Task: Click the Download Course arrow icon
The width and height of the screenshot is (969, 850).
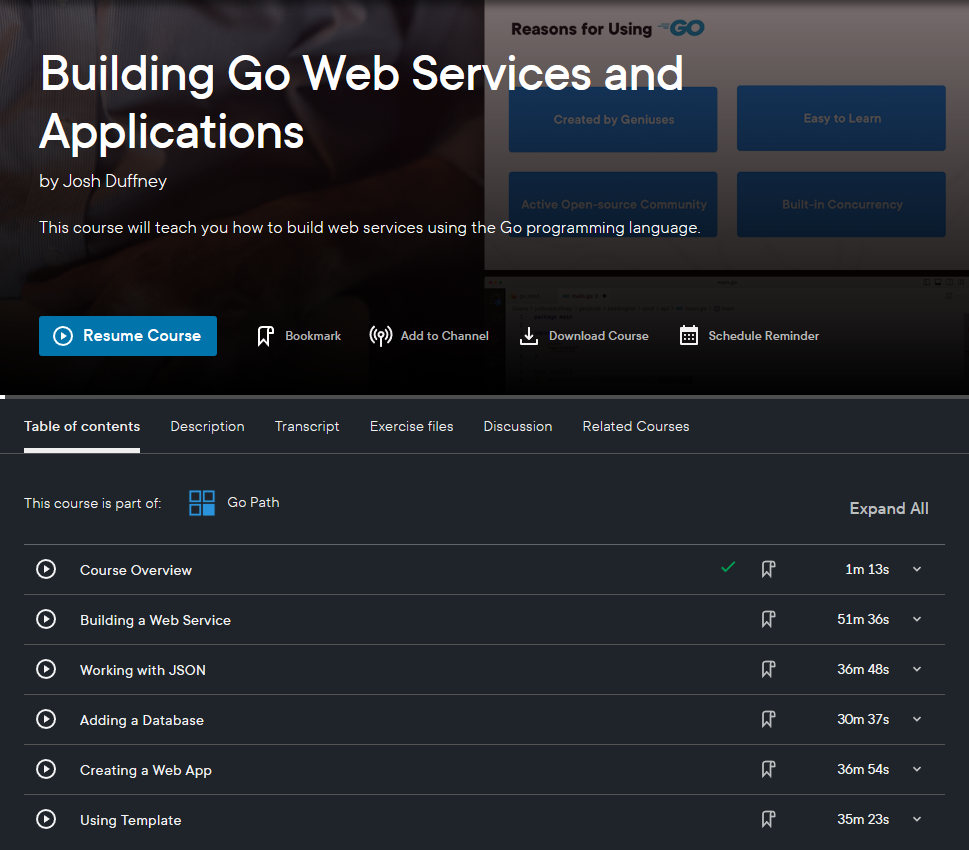Action: tap(529, 336)
